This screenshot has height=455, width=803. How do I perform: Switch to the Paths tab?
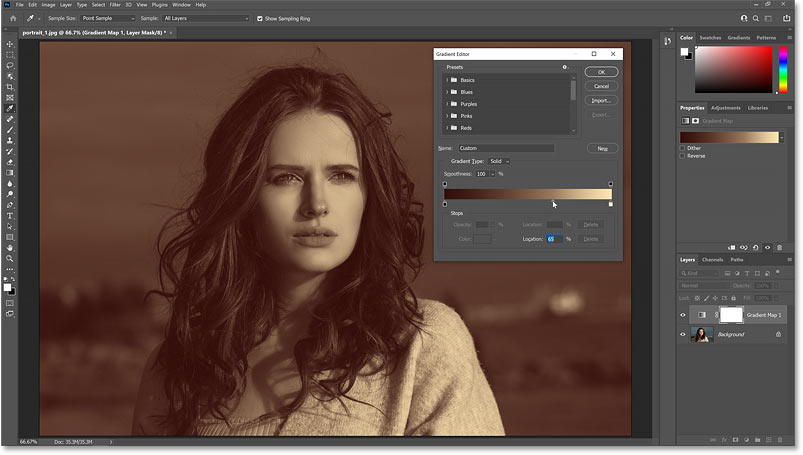pyautogui.click(x=737, y=260)
